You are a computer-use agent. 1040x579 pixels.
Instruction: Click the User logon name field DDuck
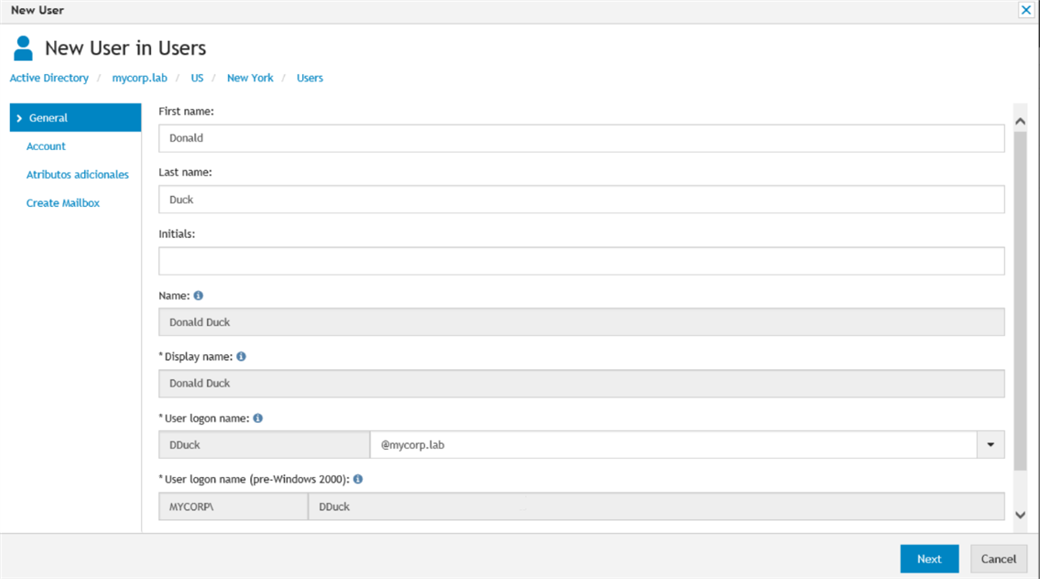point(264,445)
